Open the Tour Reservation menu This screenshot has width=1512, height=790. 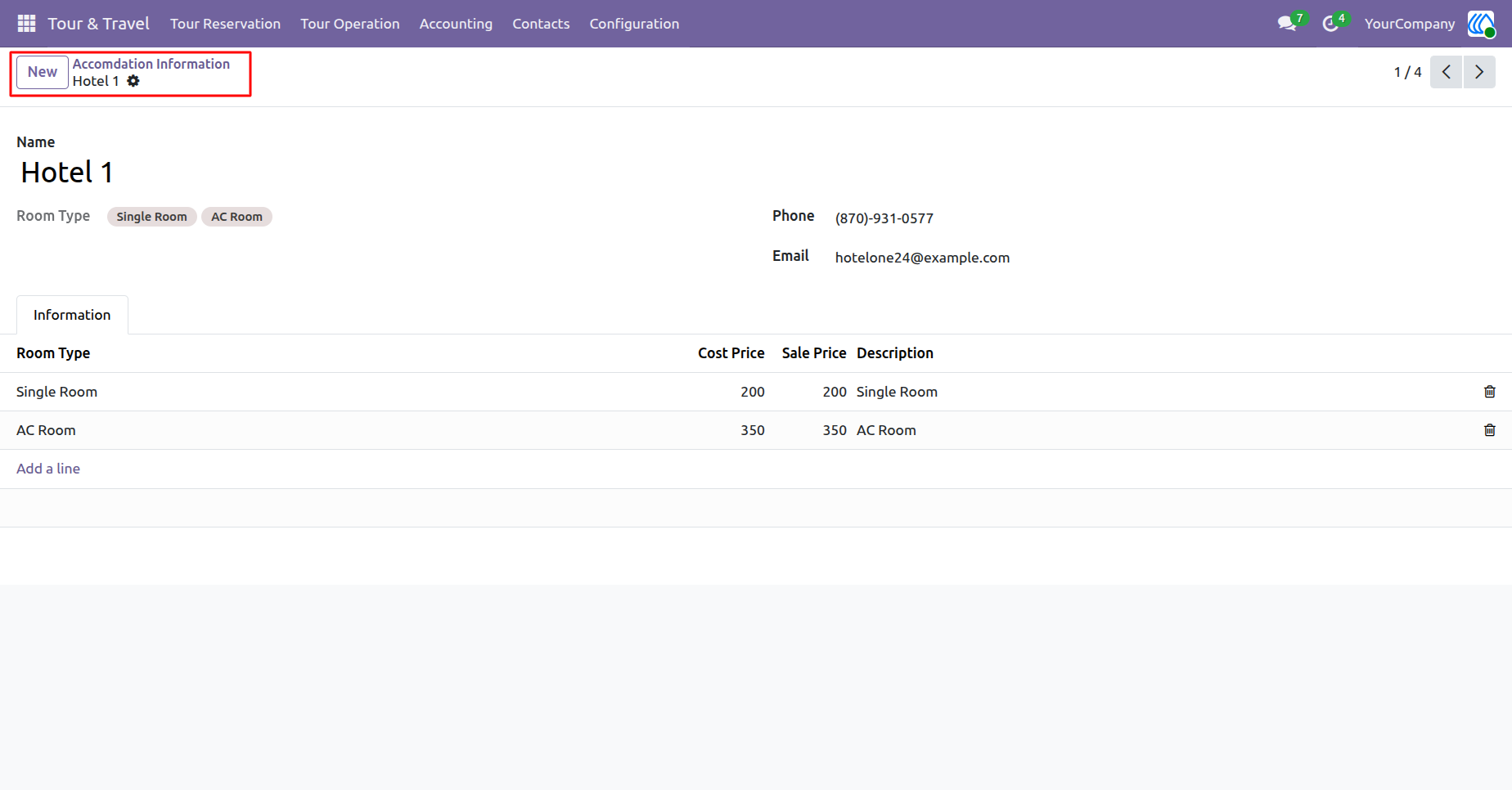coord(225,24)
